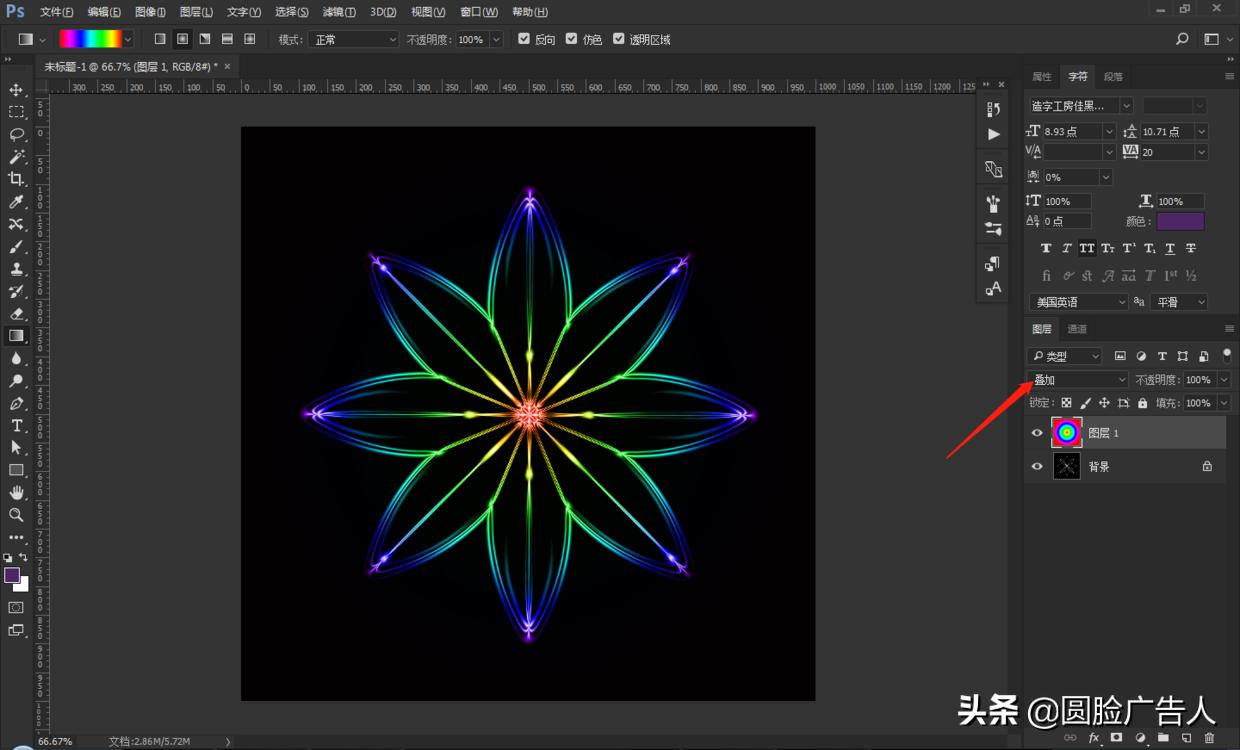Toggle the 仿色 dither checkbox

(570, 39)
